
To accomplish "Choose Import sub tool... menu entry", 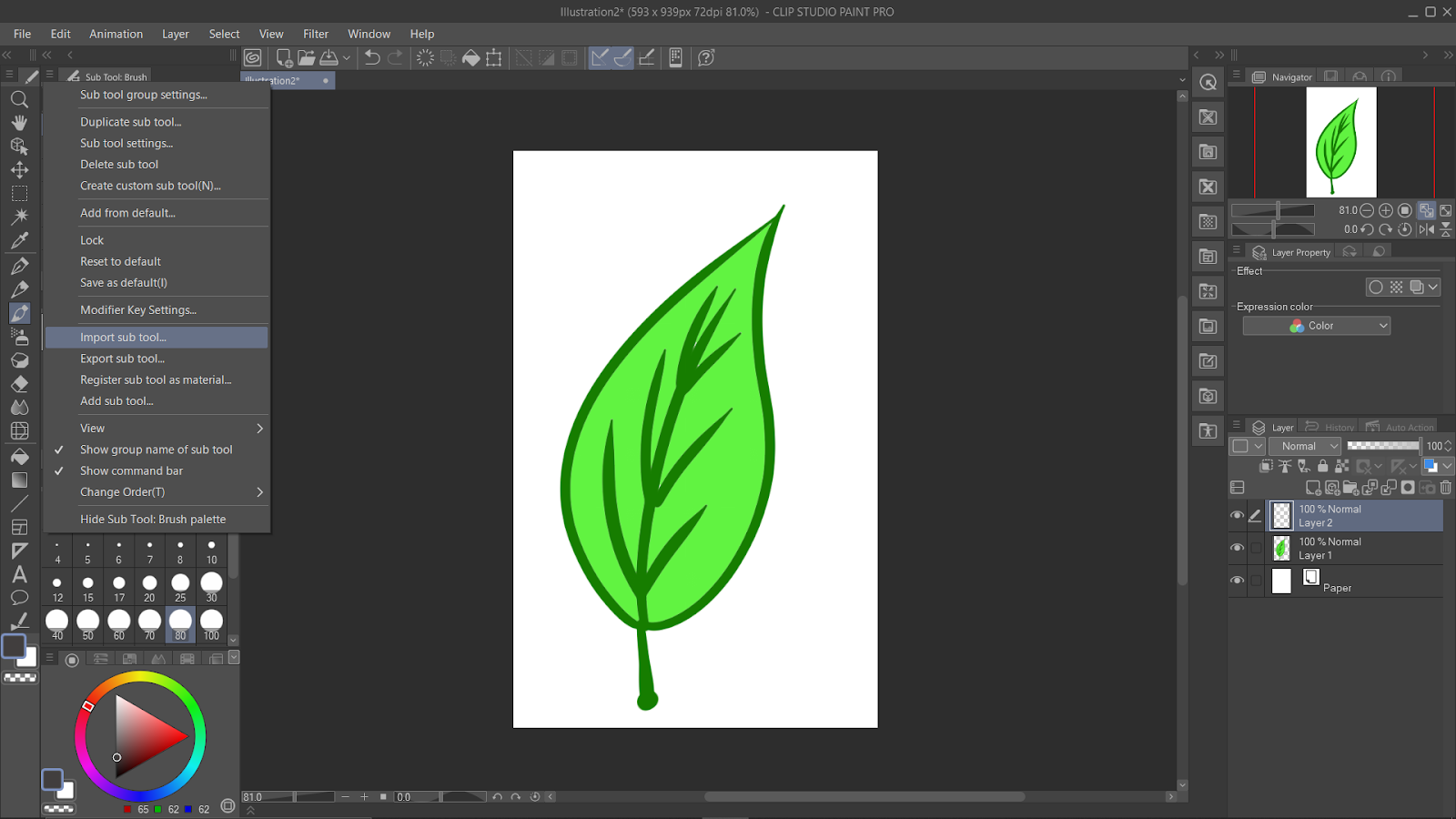I will (x=157, y=338).
